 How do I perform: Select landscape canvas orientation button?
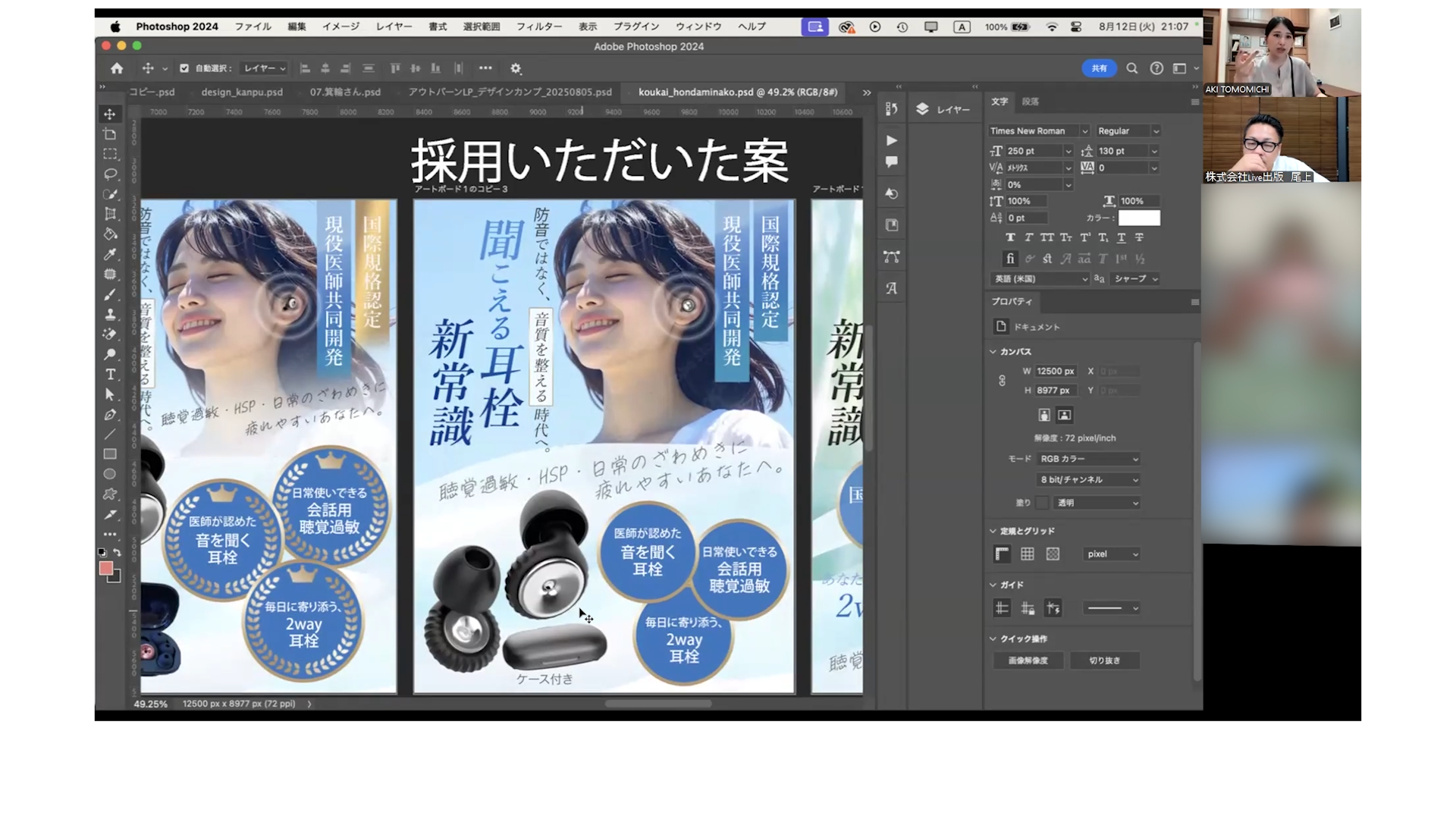(x=1065, y=415)
